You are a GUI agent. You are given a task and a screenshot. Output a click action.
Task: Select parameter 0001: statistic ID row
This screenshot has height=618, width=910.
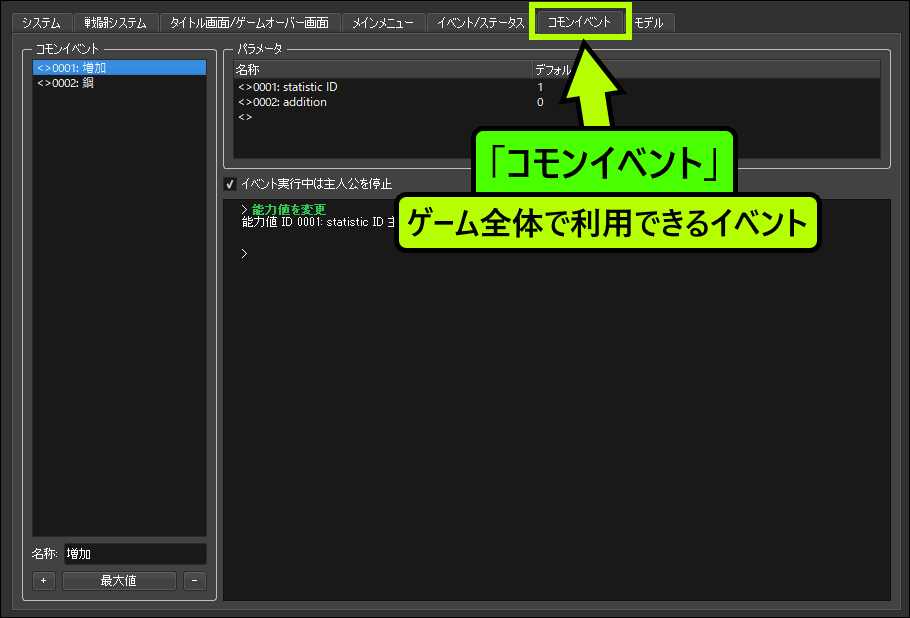tap(288, 87)
